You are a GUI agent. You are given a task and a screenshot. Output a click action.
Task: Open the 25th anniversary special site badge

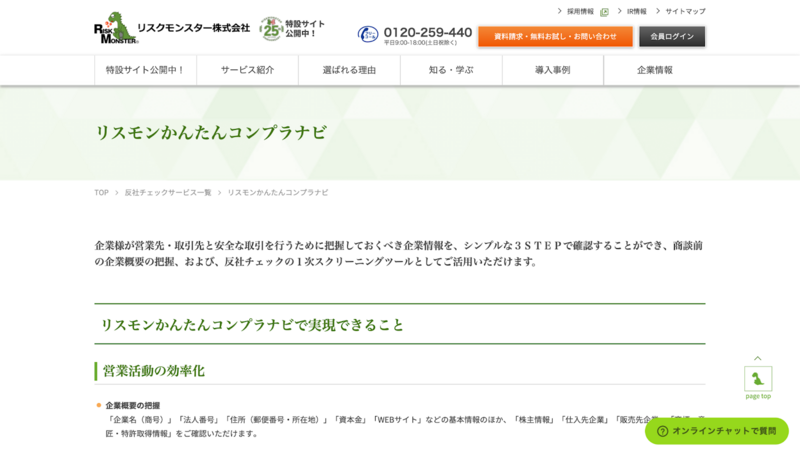271,29
